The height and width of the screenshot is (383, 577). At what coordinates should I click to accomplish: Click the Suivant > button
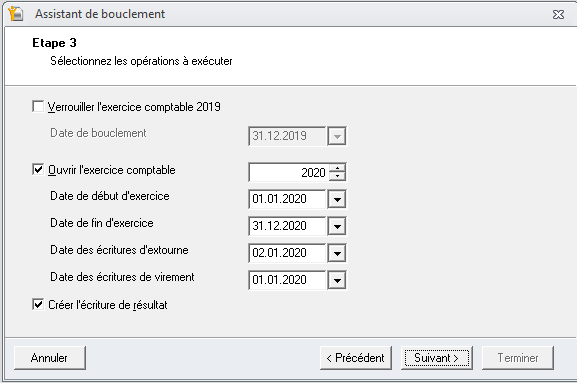coord(436,358)
